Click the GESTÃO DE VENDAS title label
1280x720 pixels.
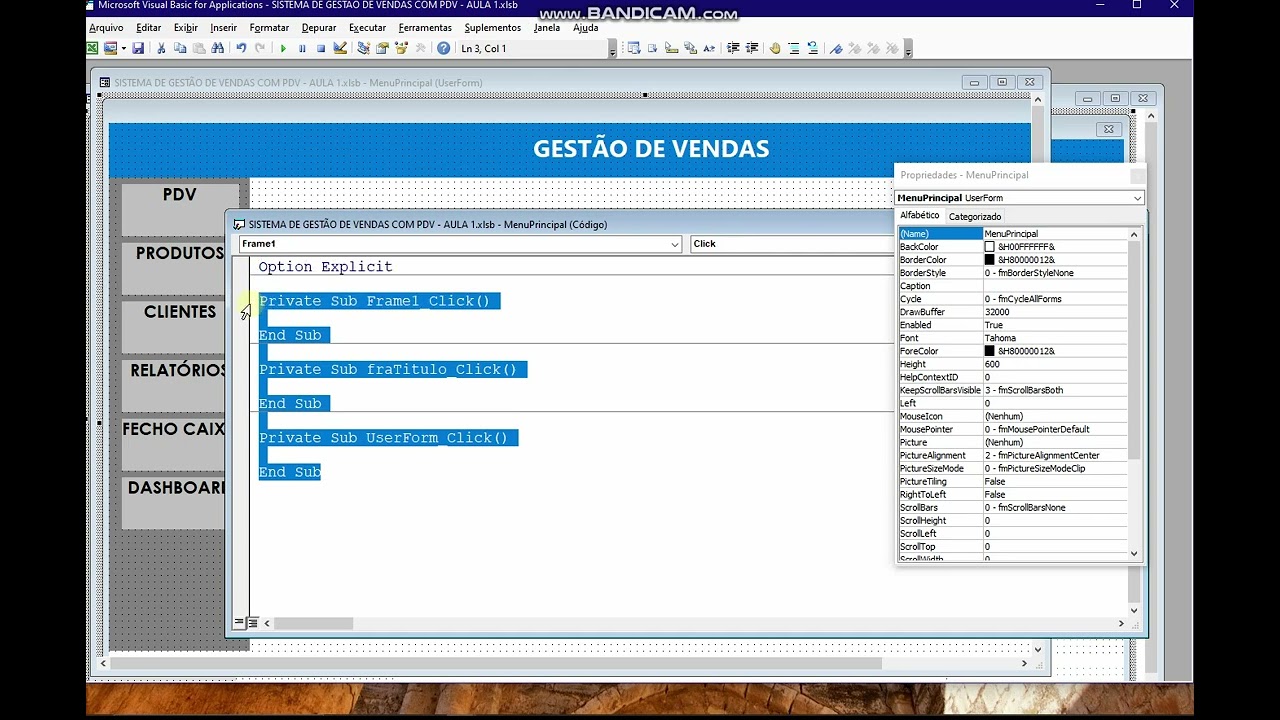point(651,149)
